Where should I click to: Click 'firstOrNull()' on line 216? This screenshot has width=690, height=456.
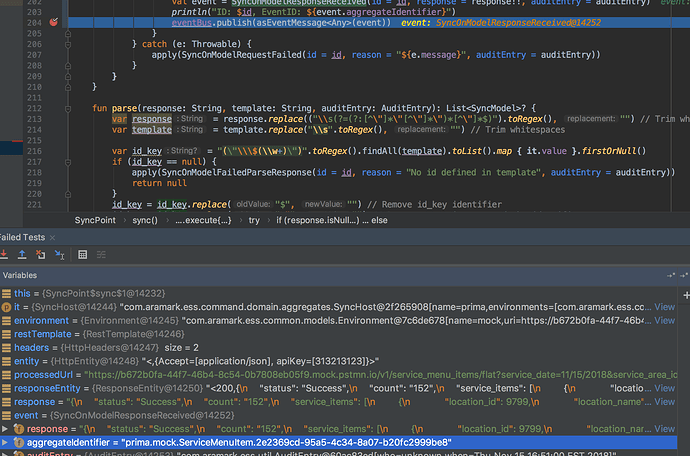pos(614,151)
